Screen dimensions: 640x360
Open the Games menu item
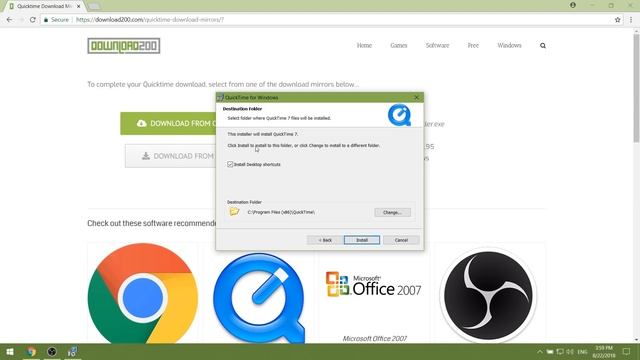pyautogui.click(x=398, y=45)
